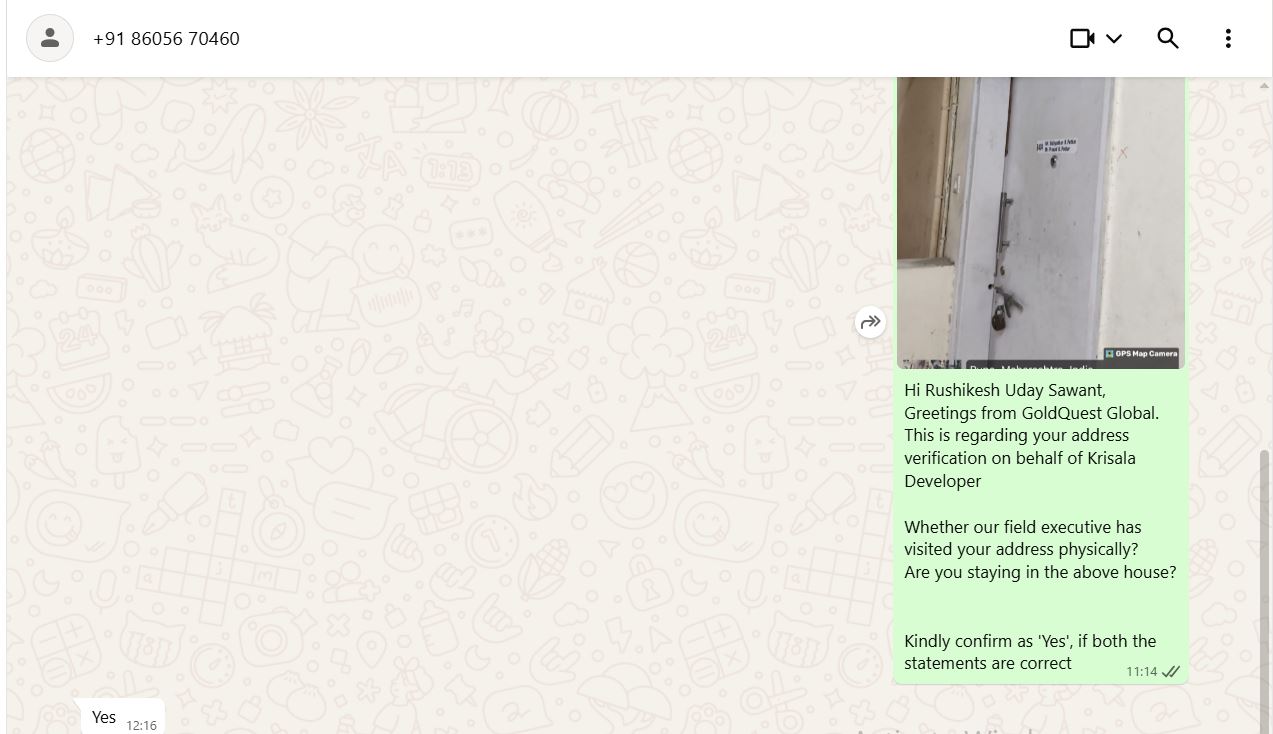
Task: Search within this chat
Action: click(1168, 38)
